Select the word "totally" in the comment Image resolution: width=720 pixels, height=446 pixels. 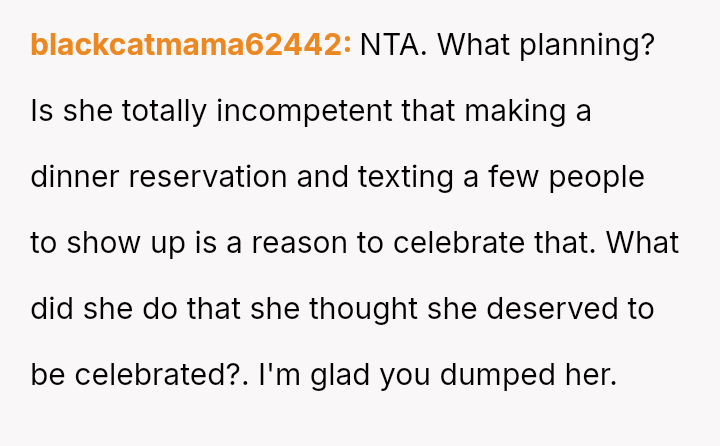pos(156,111)
